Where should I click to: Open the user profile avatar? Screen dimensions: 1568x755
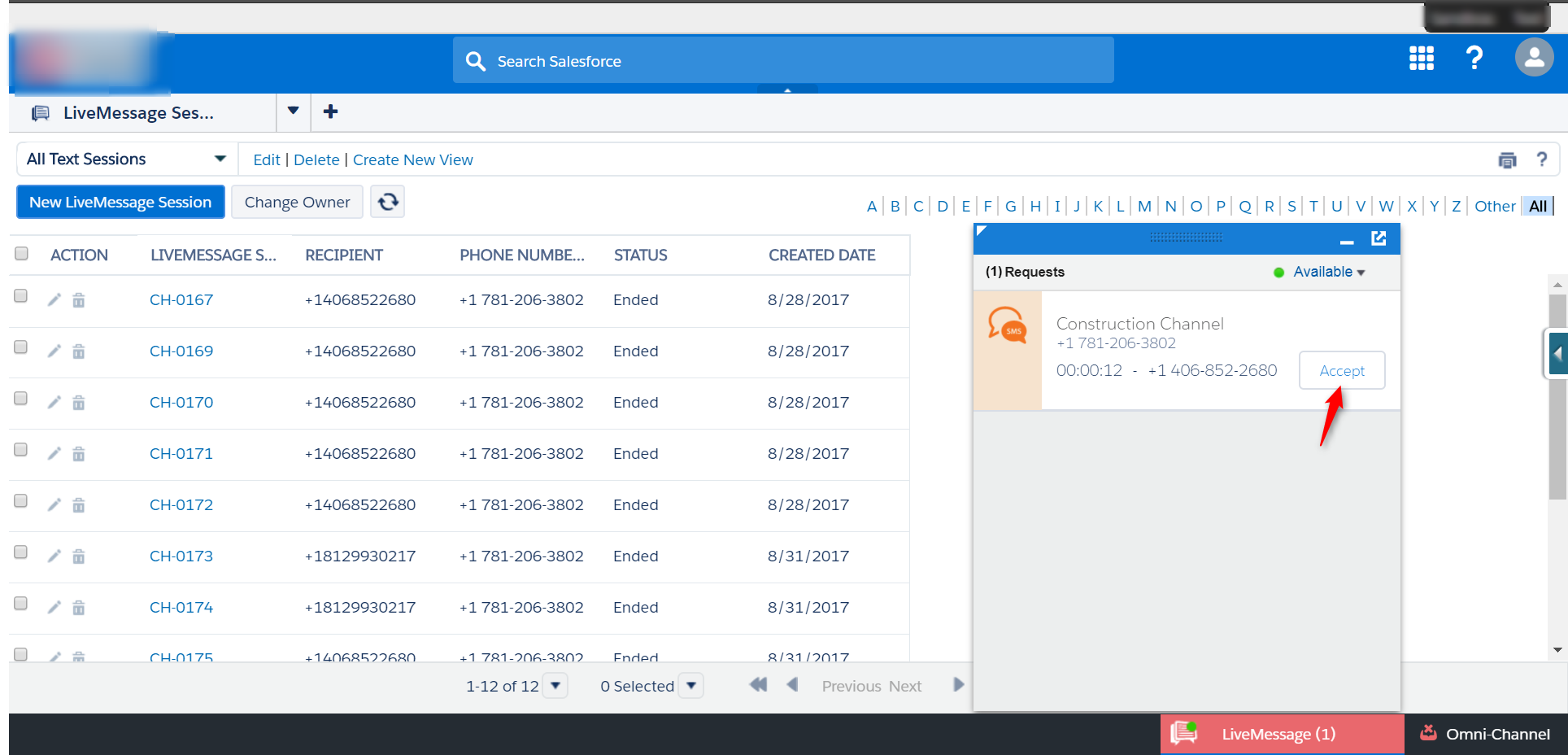point(1535,58)
